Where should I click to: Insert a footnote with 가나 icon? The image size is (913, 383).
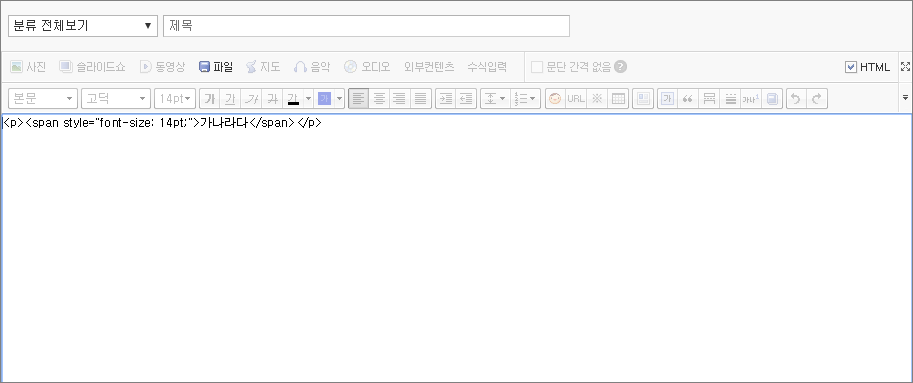pyautogui.click(x=751, y=99)
